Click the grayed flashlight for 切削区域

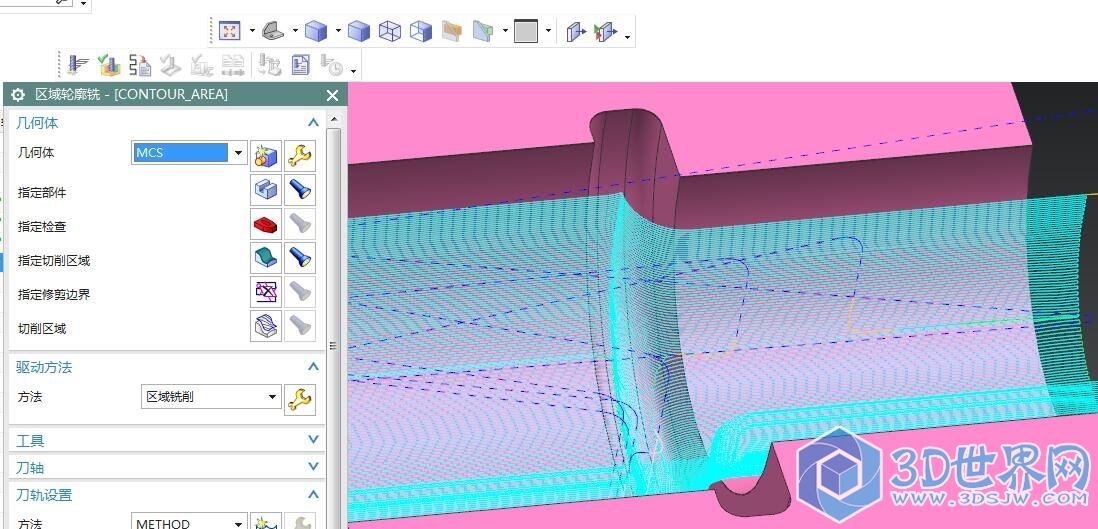point(300,326)
